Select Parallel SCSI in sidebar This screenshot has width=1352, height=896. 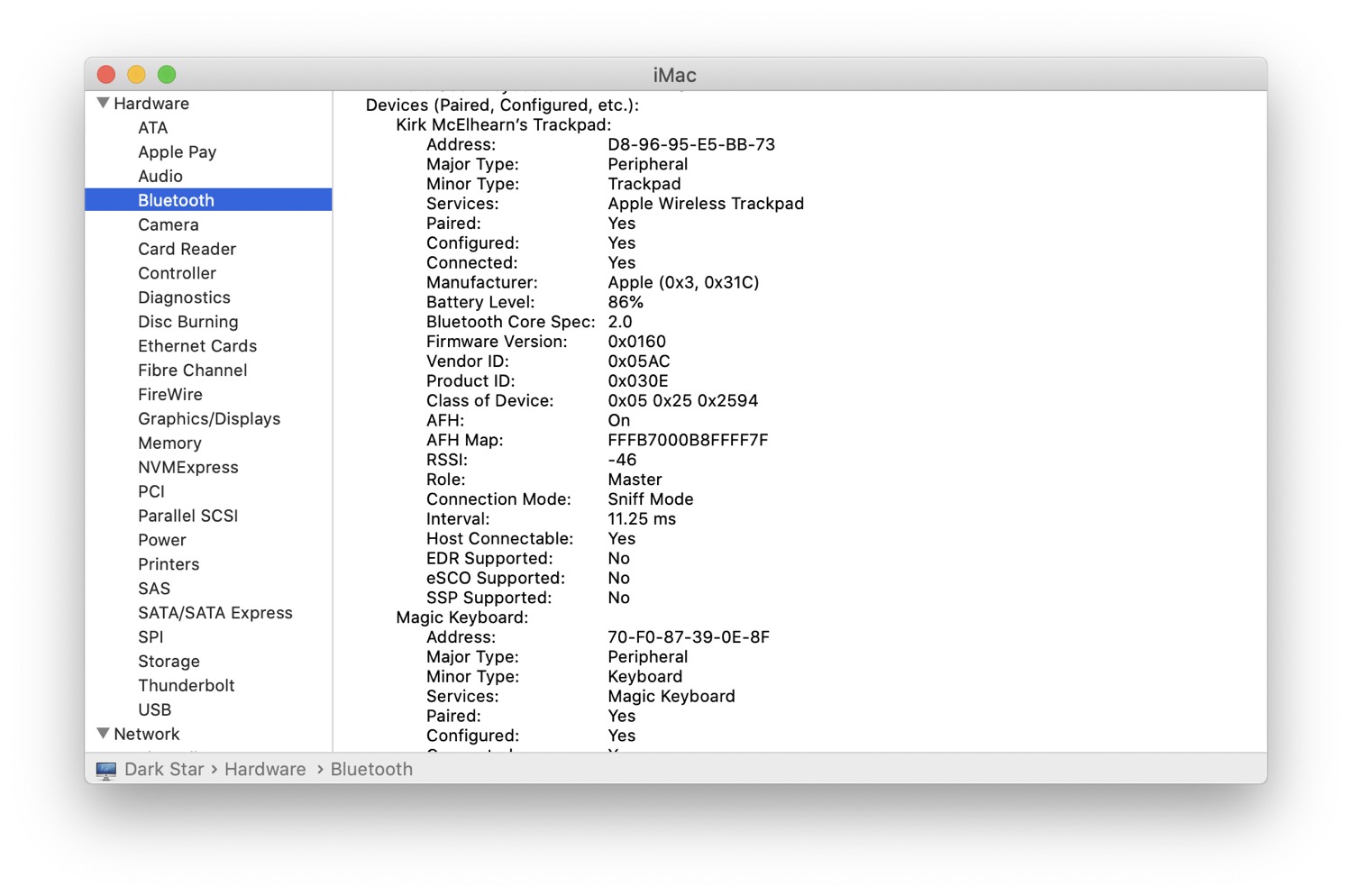pyautogui.click(x=188, y=517)
